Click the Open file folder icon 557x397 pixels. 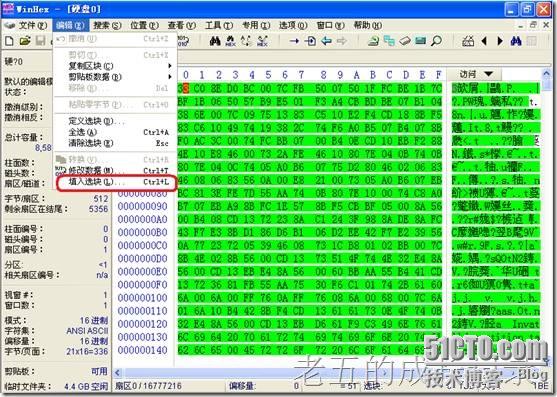click(25, 41)
